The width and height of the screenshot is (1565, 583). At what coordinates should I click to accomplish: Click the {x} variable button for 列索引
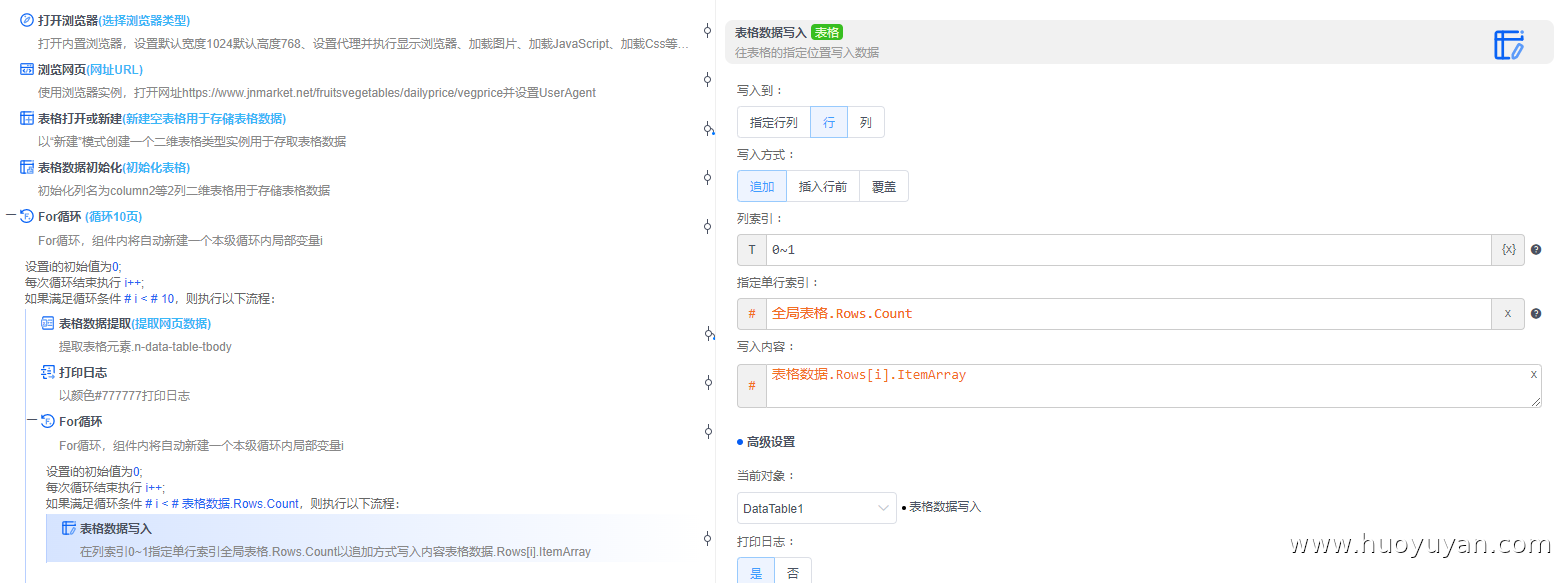(1508, 250)
